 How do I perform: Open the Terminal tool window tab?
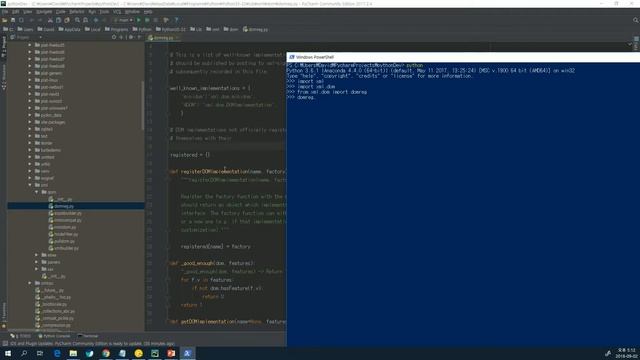click(88, 336)
